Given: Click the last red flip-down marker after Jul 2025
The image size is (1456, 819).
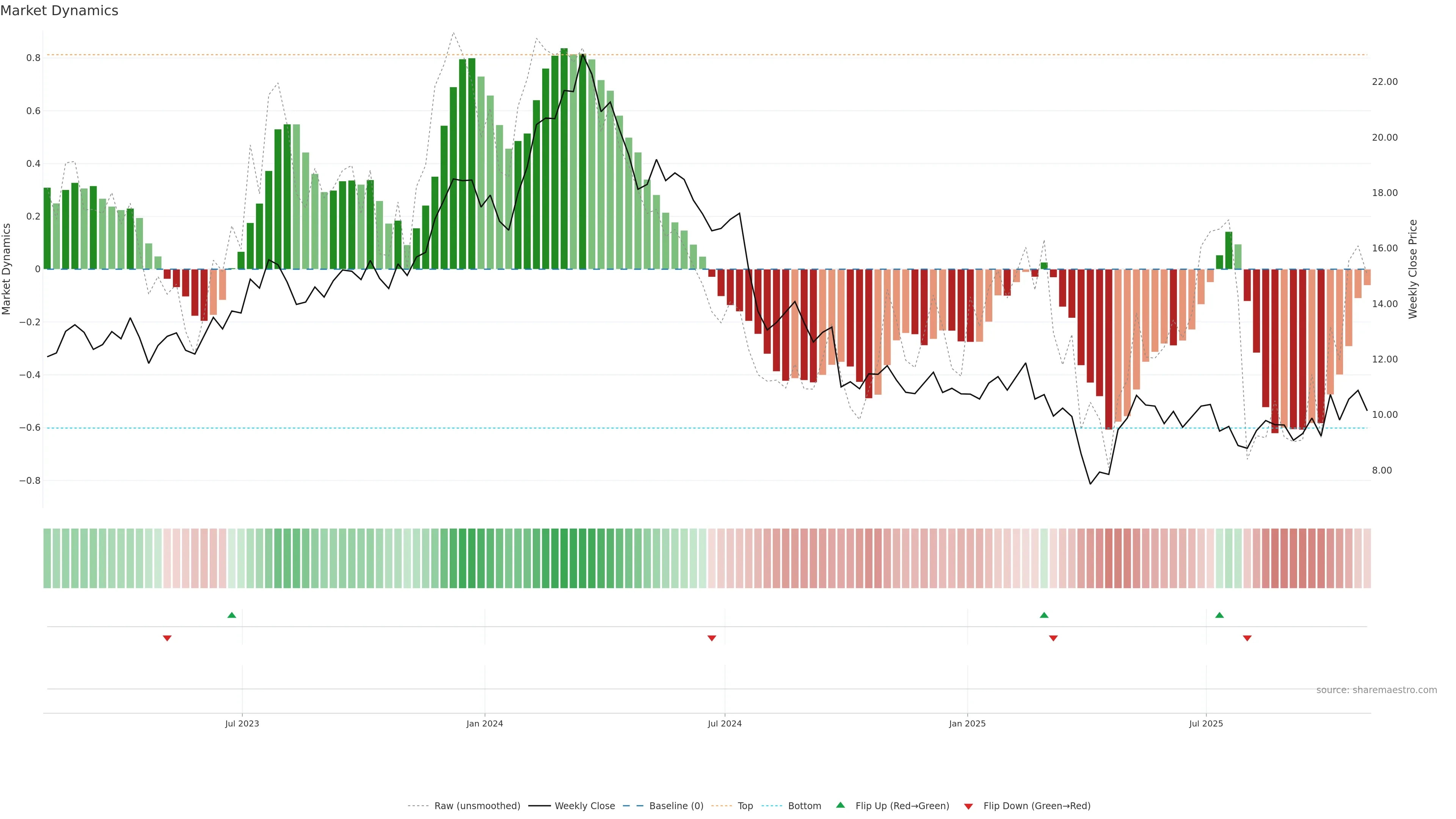Looking at the screenshot, I should (1247, 638).
